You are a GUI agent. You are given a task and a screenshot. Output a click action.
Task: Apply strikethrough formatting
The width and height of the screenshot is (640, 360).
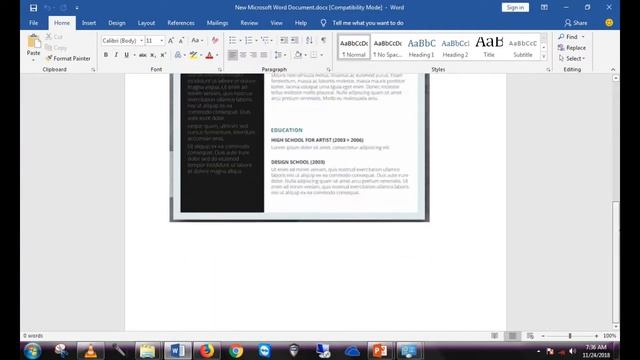click(x=142, y=55)
